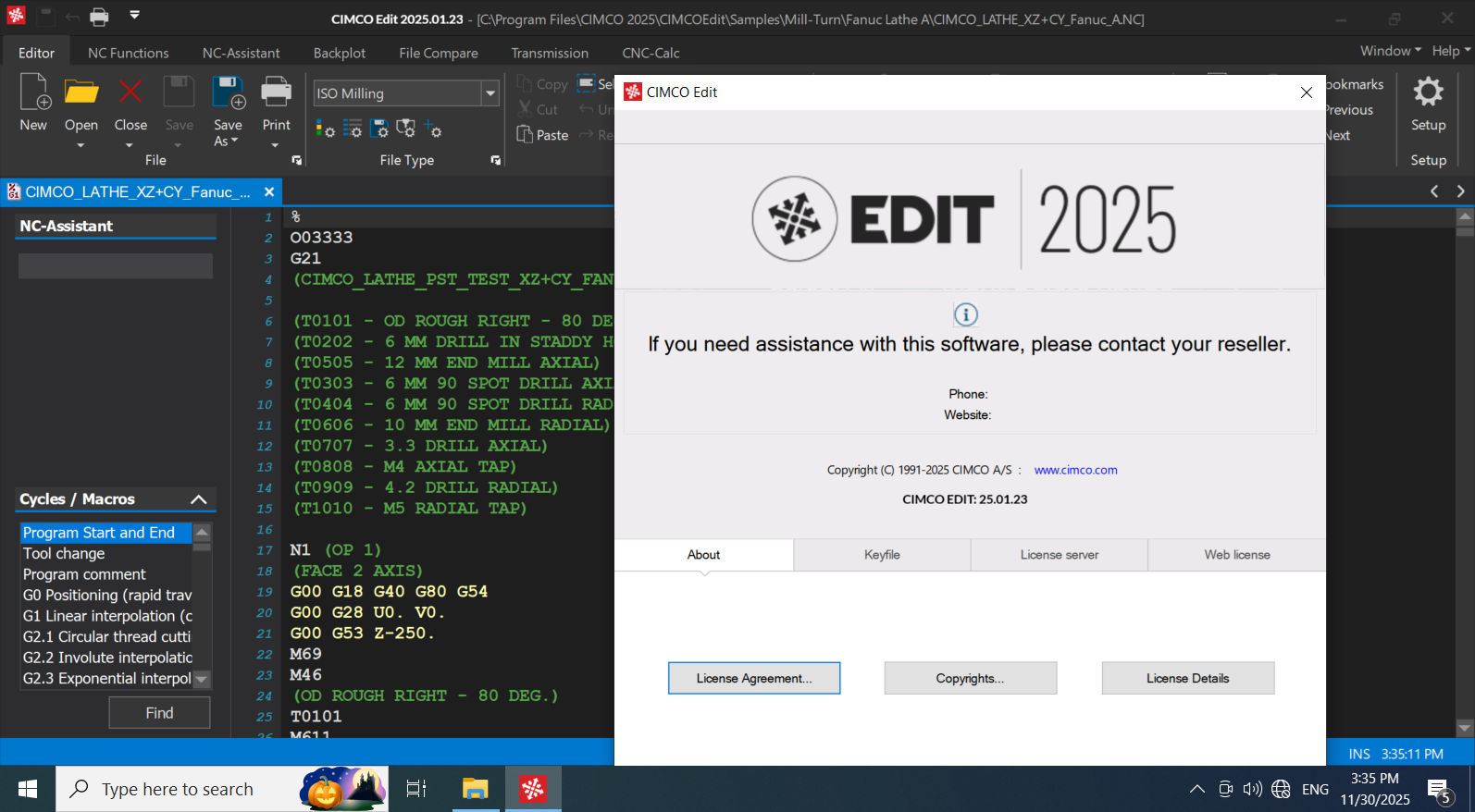Expand the dropdown arrow under Print
This screenshot has width=1475, height=812.
275,145
